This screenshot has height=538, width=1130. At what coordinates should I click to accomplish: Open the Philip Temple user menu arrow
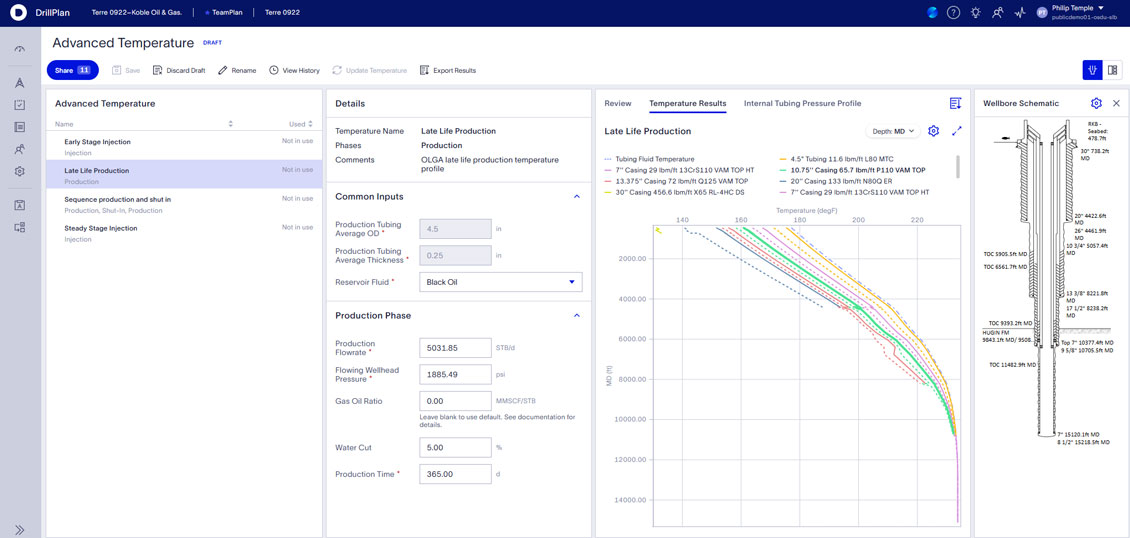(x=1100, y=8)
